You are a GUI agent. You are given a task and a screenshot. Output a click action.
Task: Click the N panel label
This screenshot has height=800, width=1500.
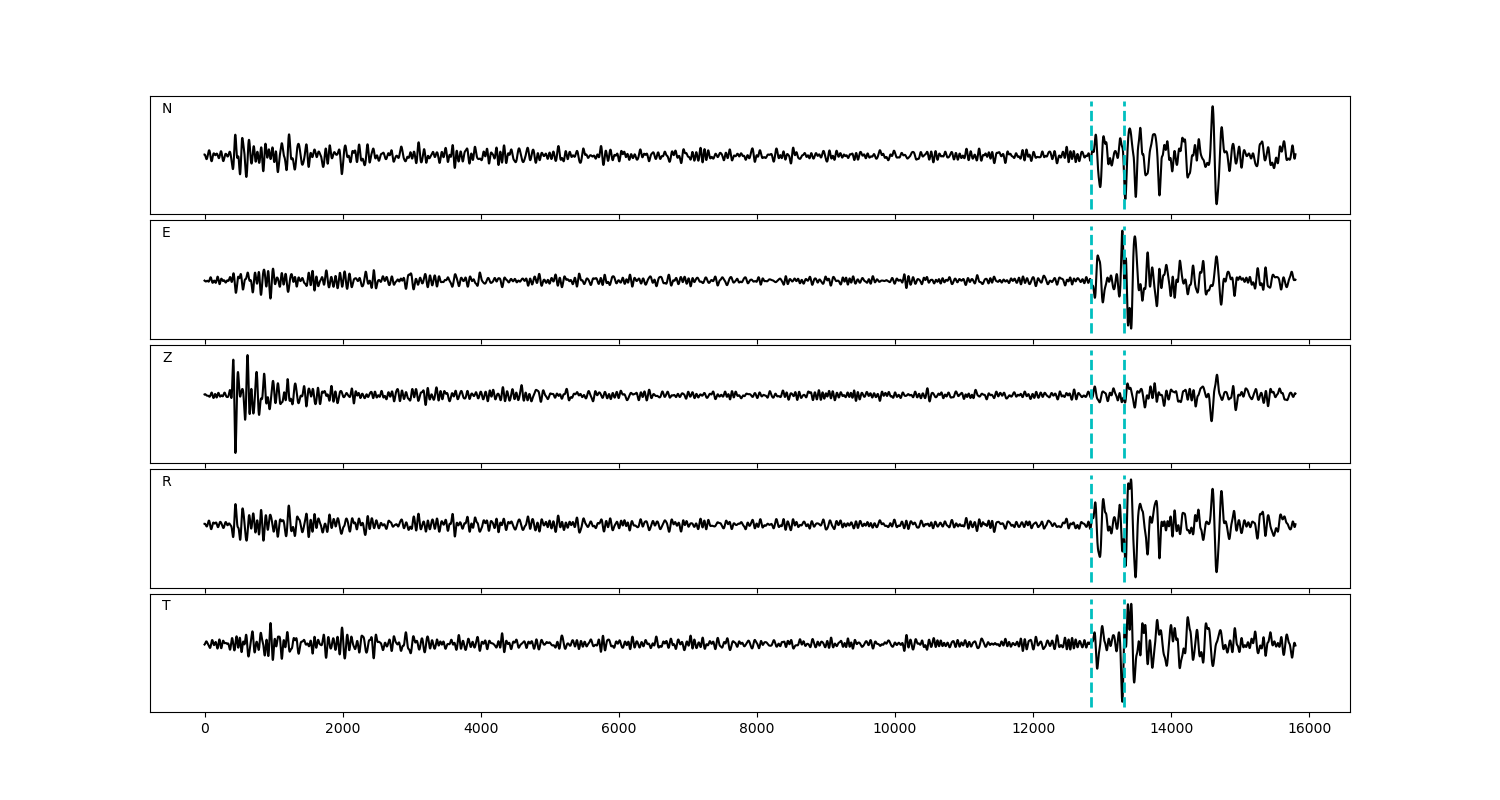(167, 109)
